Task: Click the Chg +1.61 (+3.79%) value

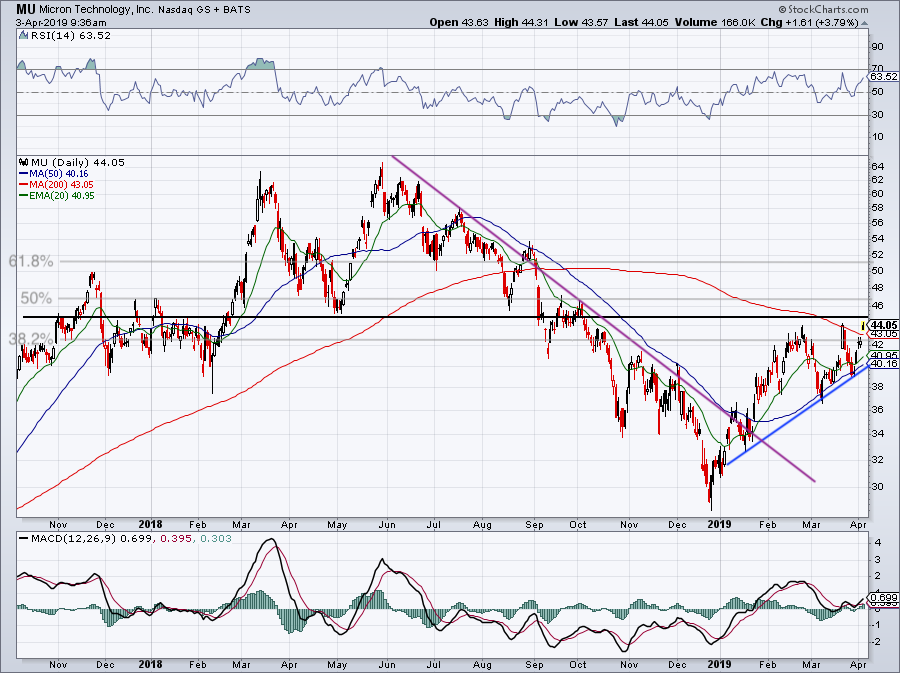Action: tap(809, 22)
